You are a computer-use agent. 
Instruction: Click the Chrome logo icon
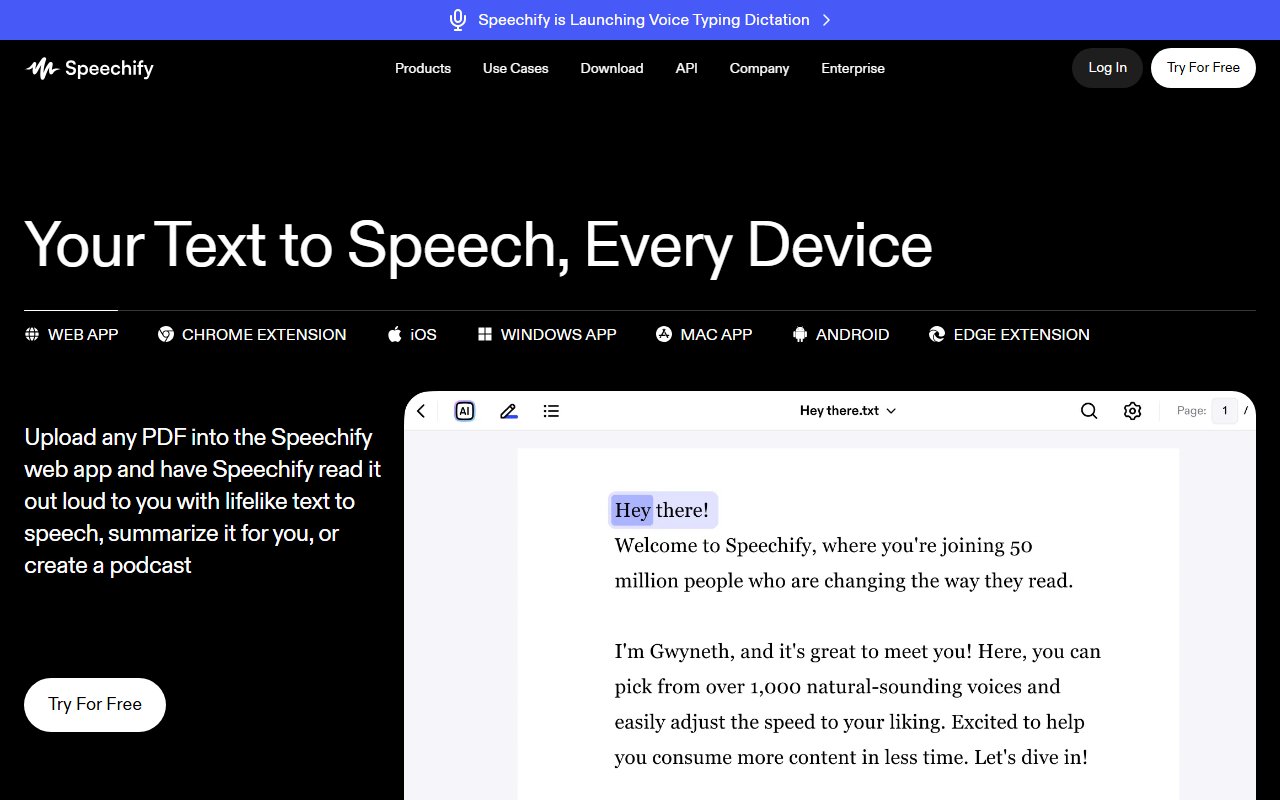(x=166, y=334)
